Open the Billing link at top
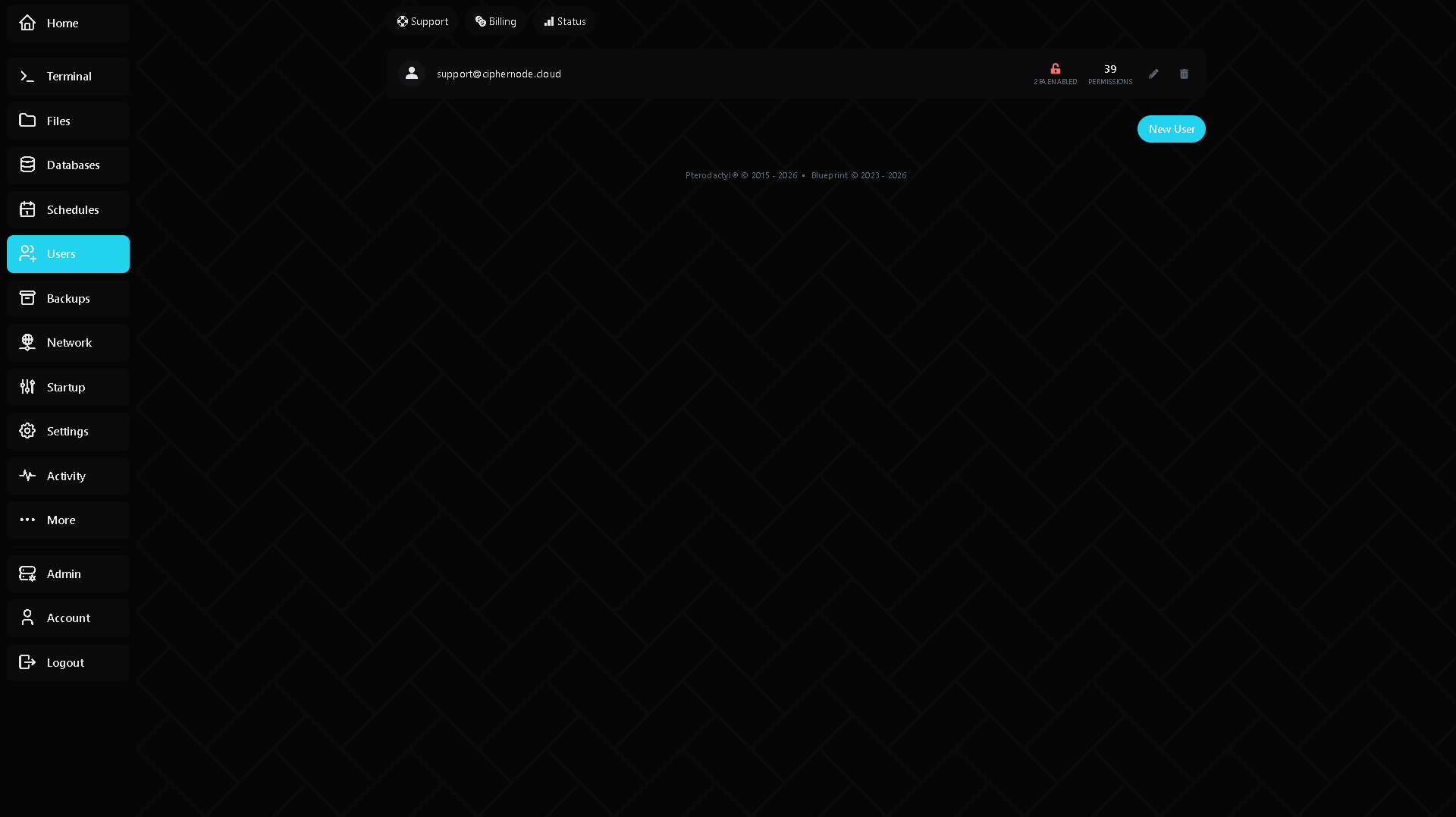 coord(495,21)
